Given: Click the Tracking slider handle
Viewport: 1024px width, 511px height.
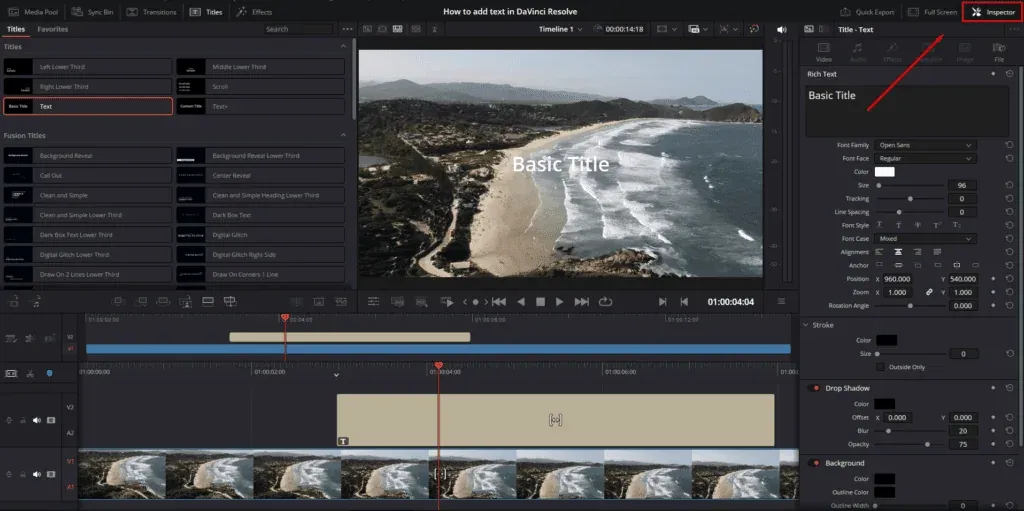Looking at the screenshot, I should (x=910, y=199).
